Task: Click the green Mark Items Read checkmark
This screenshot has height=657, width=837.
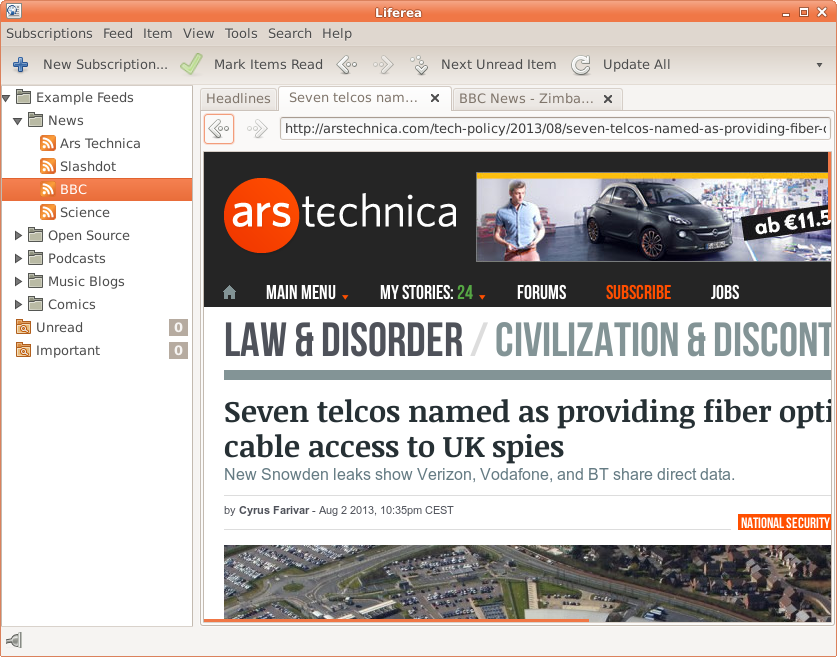Action: click(x=191, y=65)
